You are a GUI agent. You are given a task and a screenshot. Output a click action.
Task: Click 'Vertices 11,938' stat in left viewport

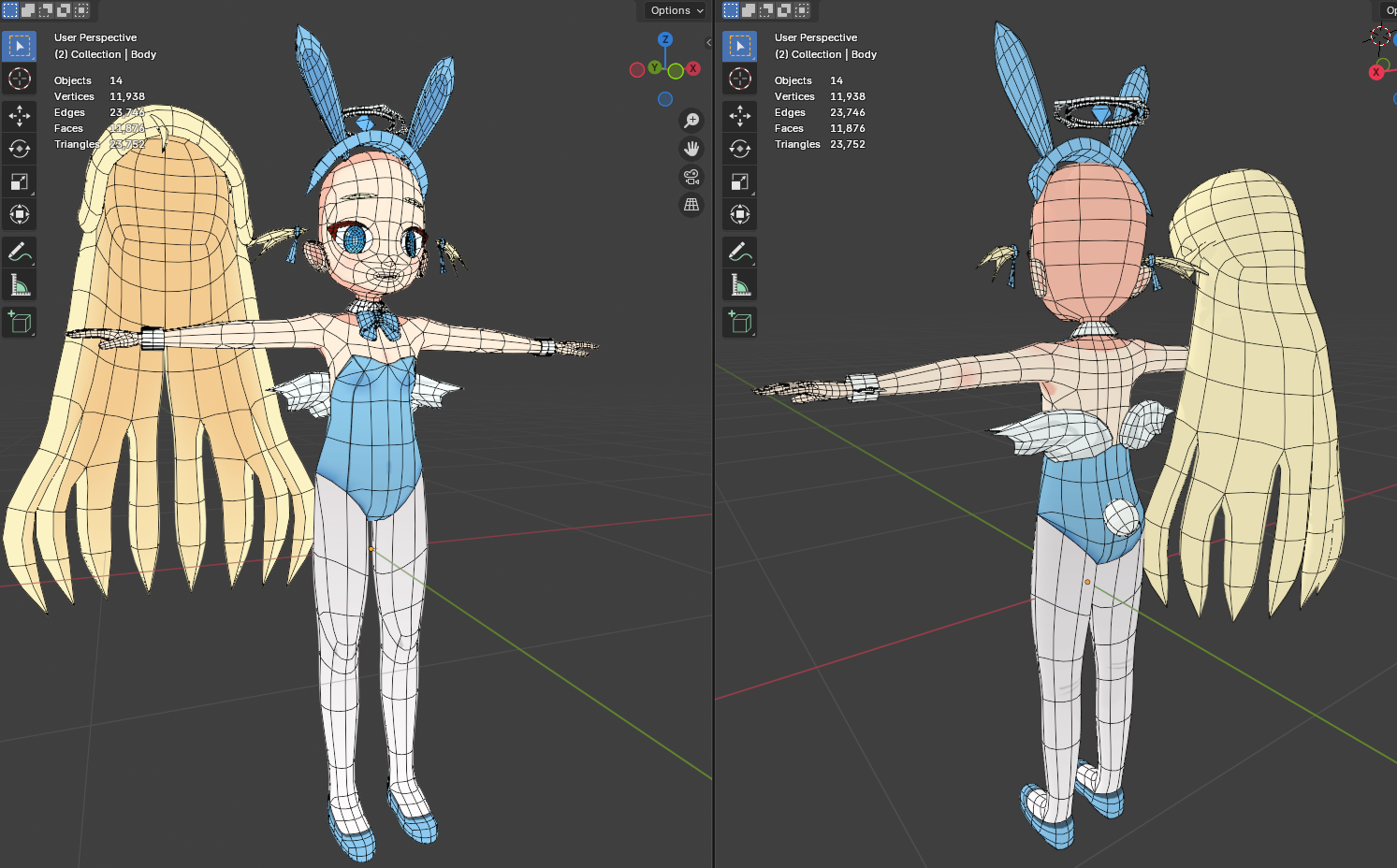point(99,96)
